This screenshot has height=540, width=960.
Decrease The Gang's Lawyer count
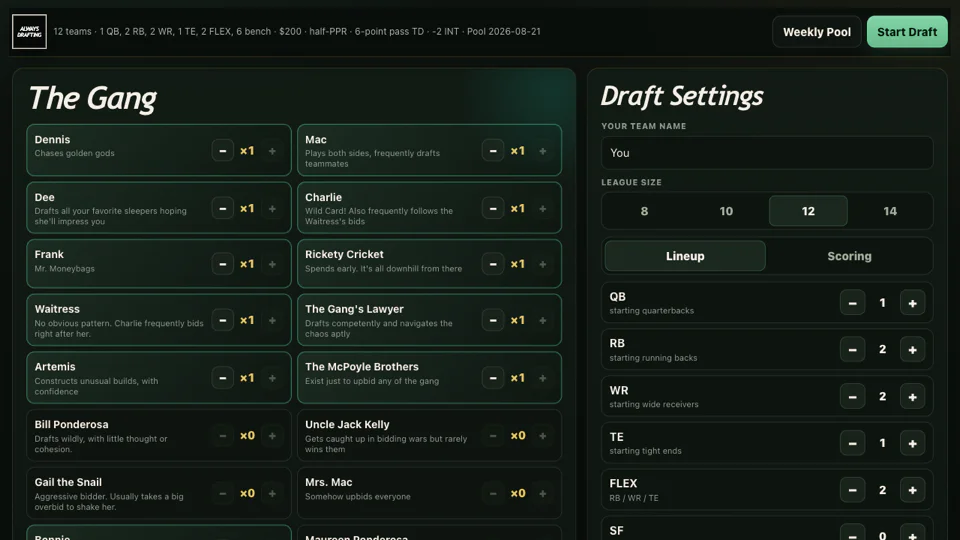[493, 320]
